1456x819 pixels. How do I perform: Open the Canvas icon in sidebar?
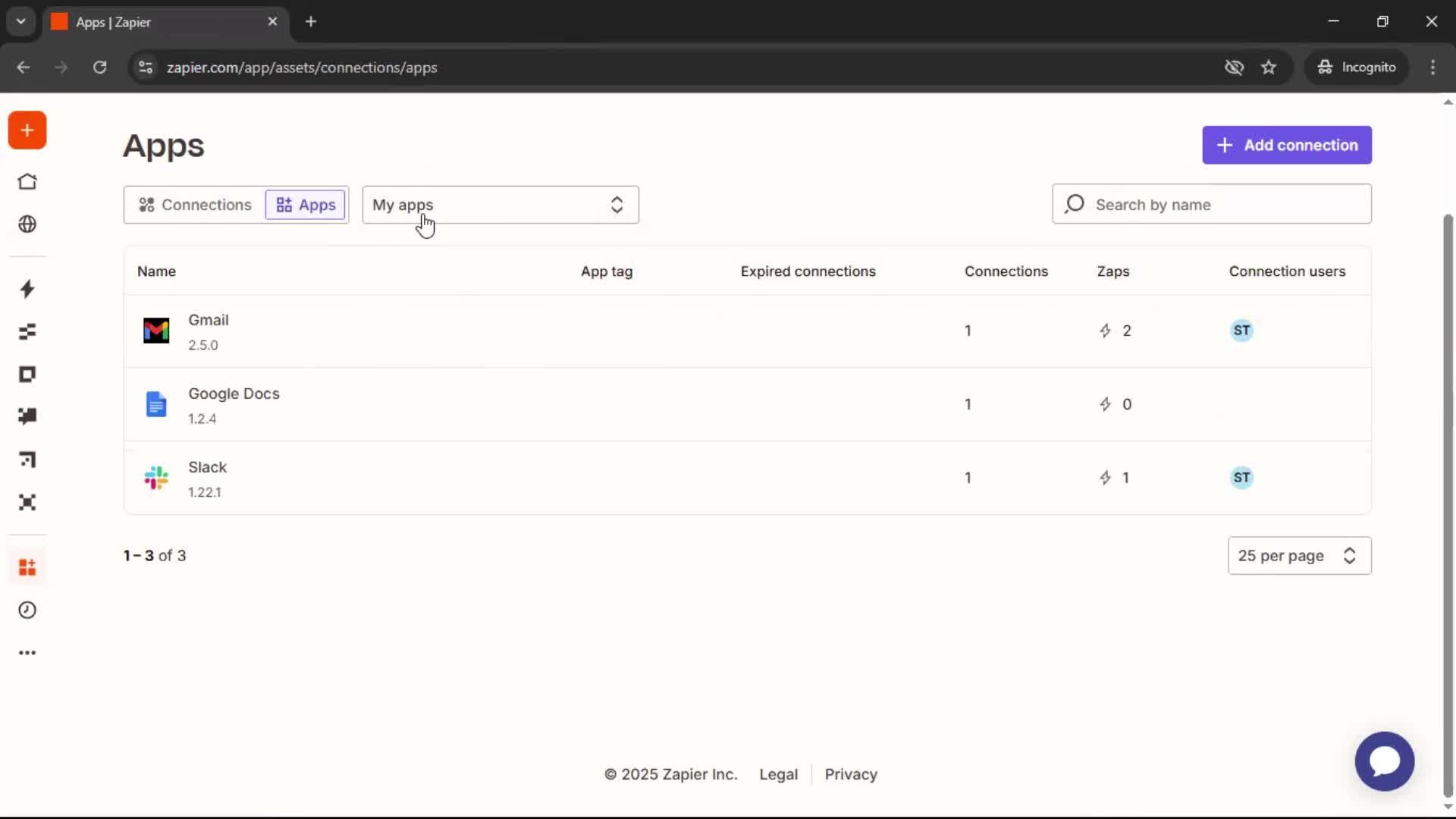pos(27,460)
